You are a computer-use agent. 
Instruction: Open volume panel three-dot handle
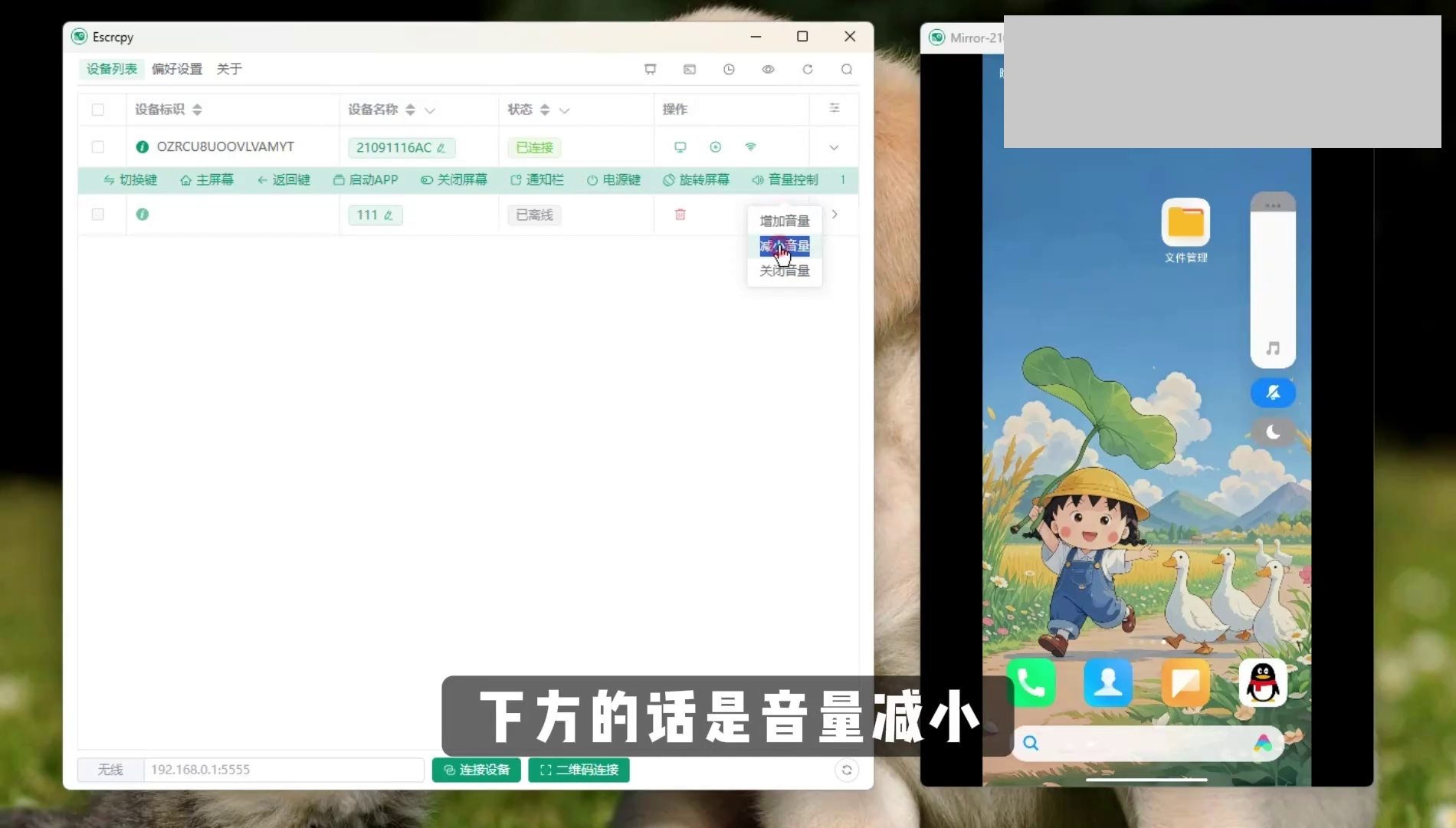pos(1273,205)
